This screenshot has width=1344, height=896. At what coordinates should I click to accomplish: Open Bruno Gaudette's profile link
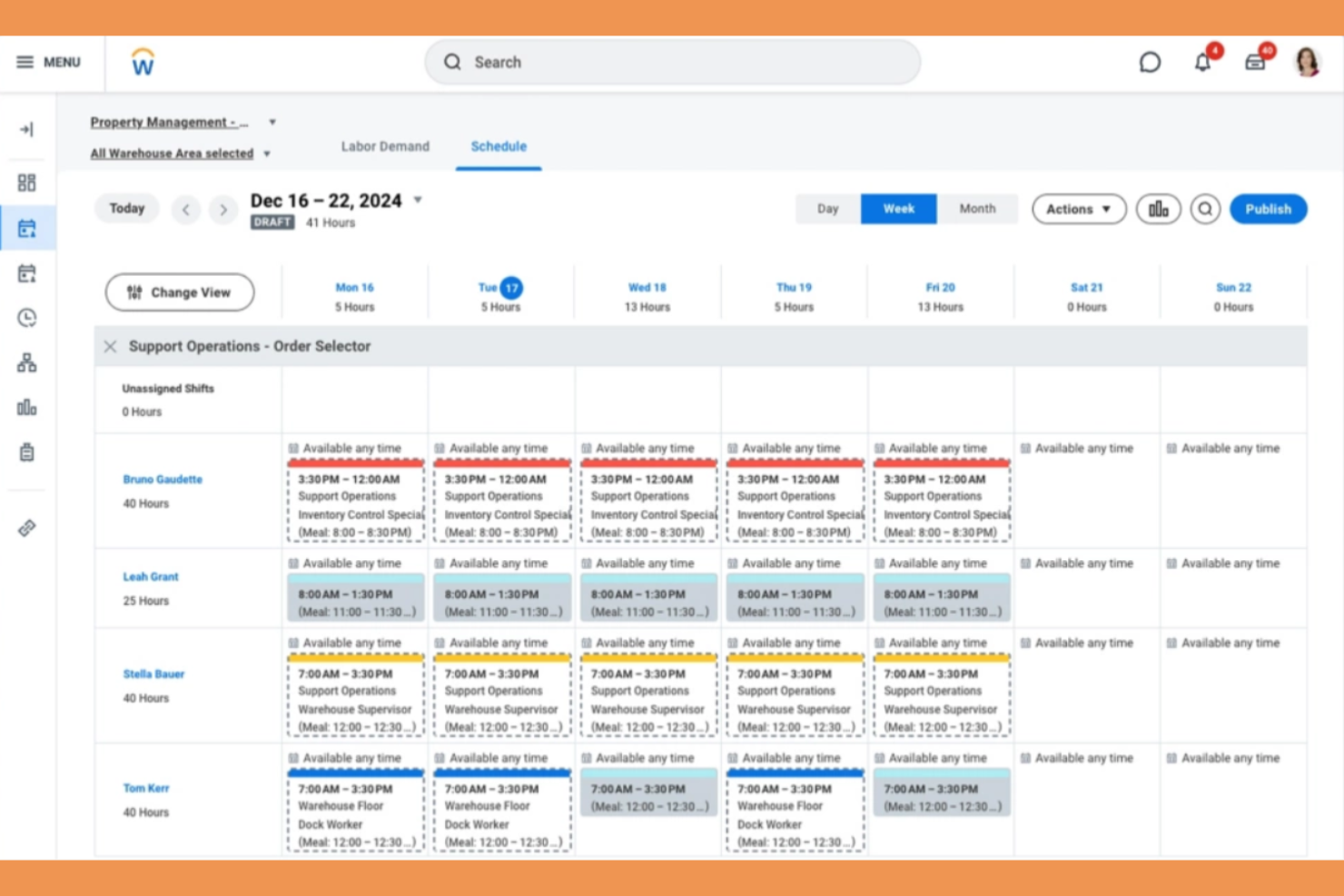point(162,479)
